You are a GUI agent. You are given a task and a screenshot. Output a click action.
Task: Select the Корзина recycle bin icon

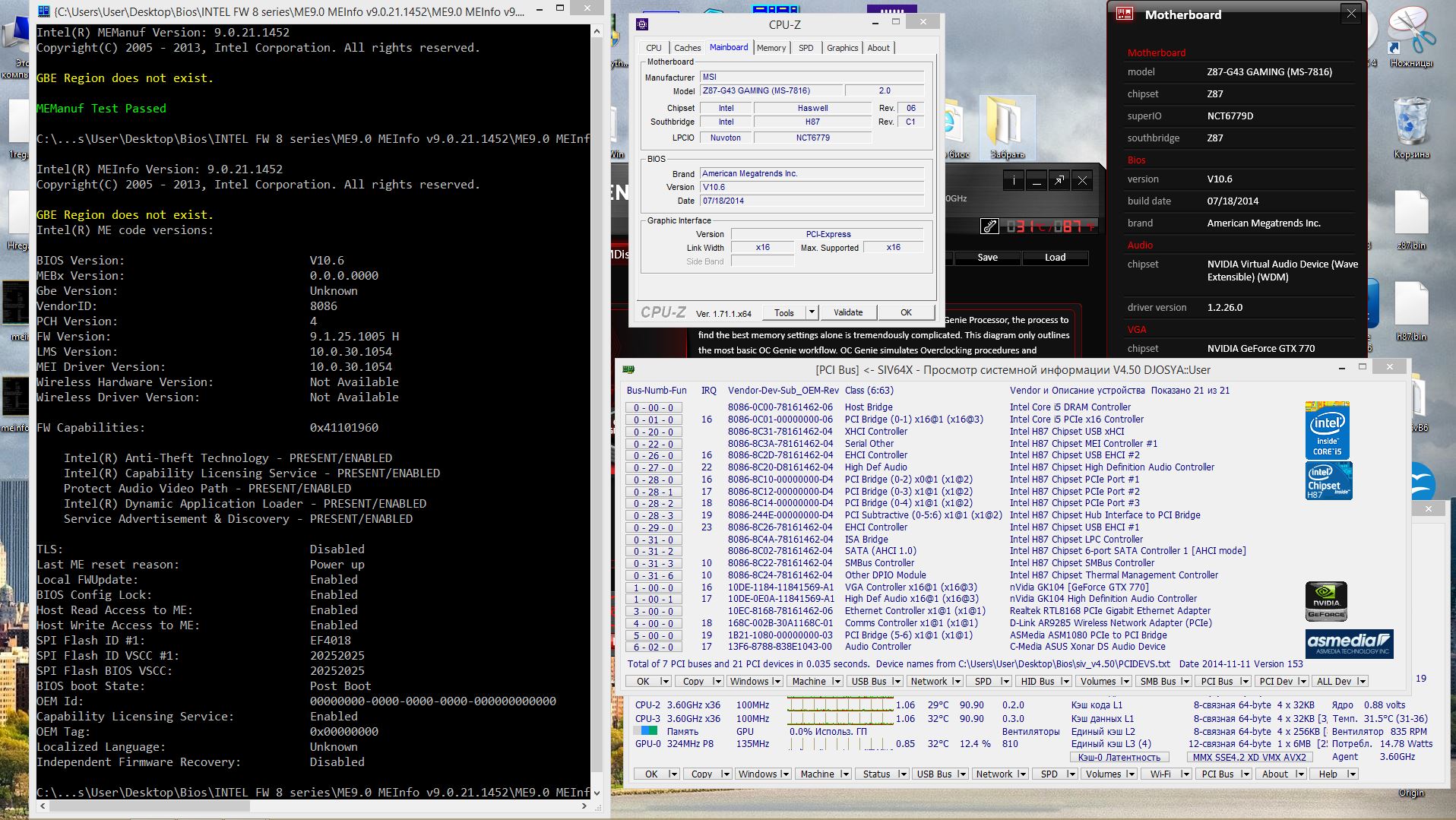1411,128
